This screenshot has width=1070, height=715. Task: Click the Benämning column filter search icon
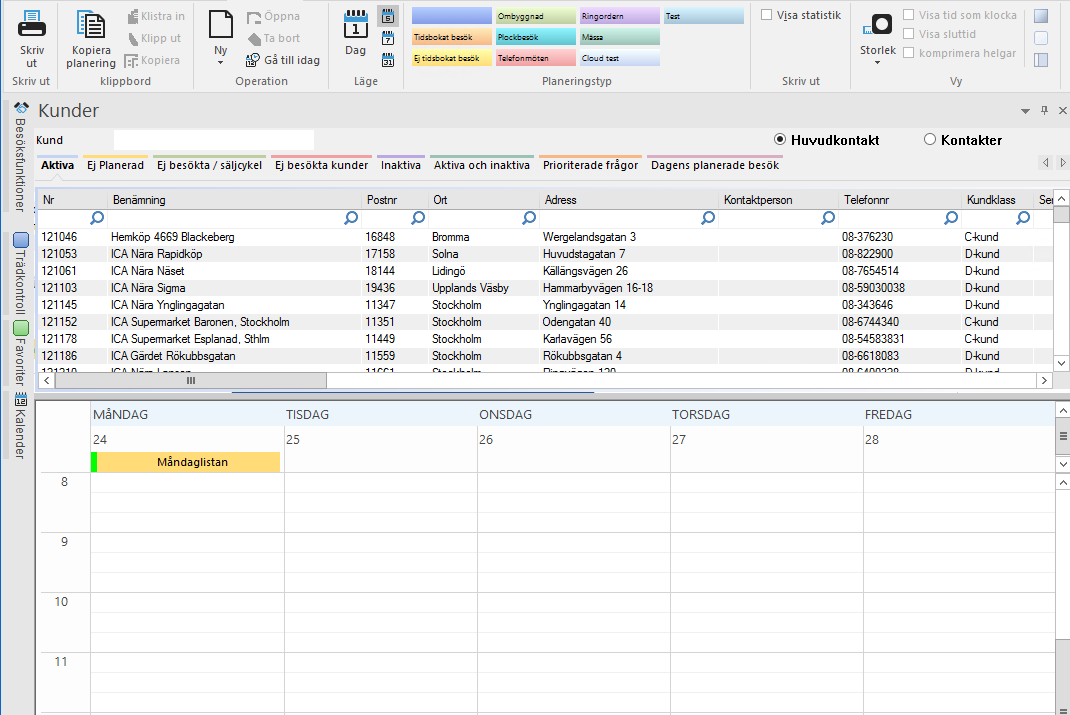(351, 218)
